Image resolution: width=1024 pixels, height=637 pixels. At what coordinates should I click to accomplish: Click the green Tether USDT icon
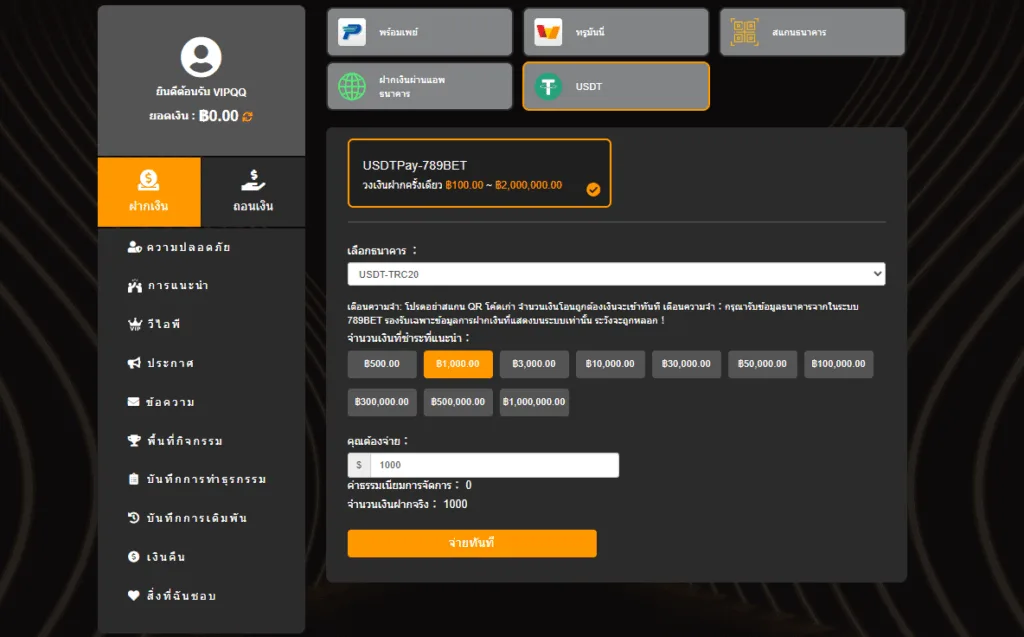coord(549,86)
